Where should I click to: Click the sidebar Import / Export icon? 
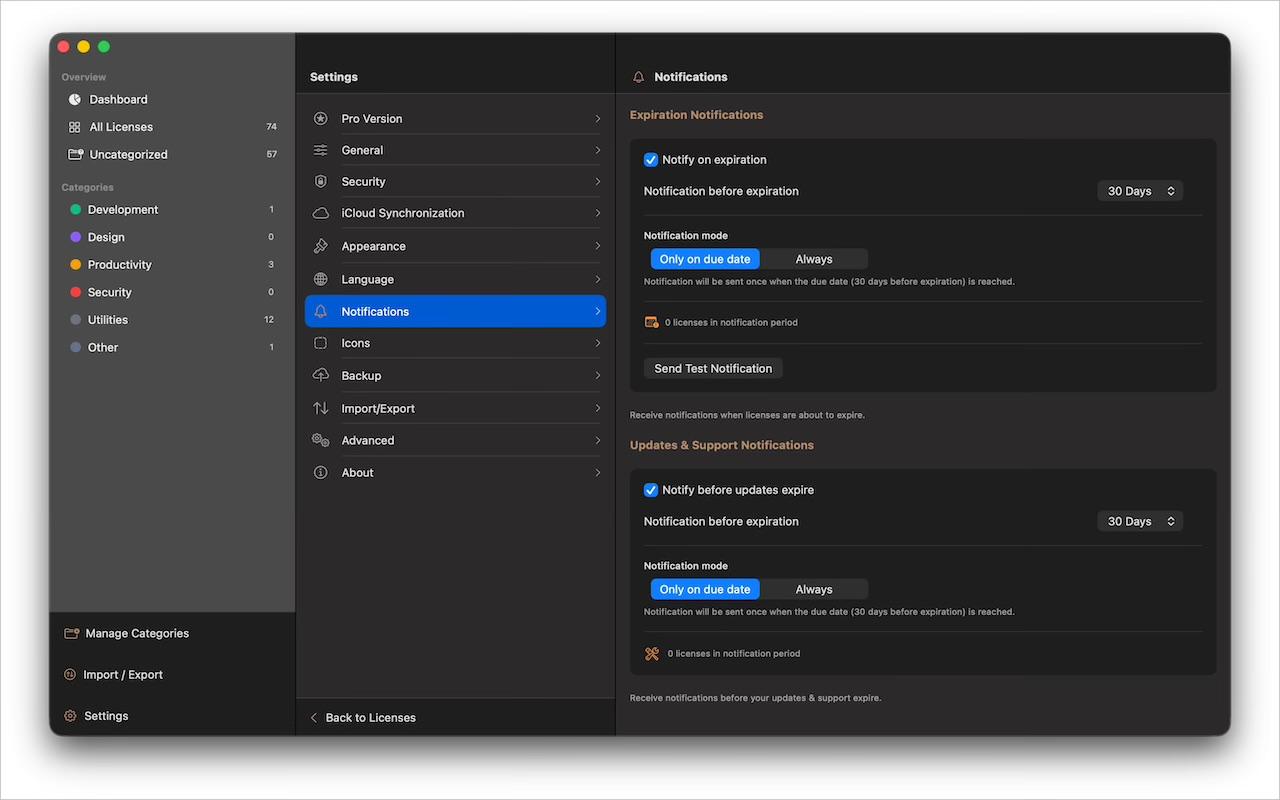tap(70, 675)
